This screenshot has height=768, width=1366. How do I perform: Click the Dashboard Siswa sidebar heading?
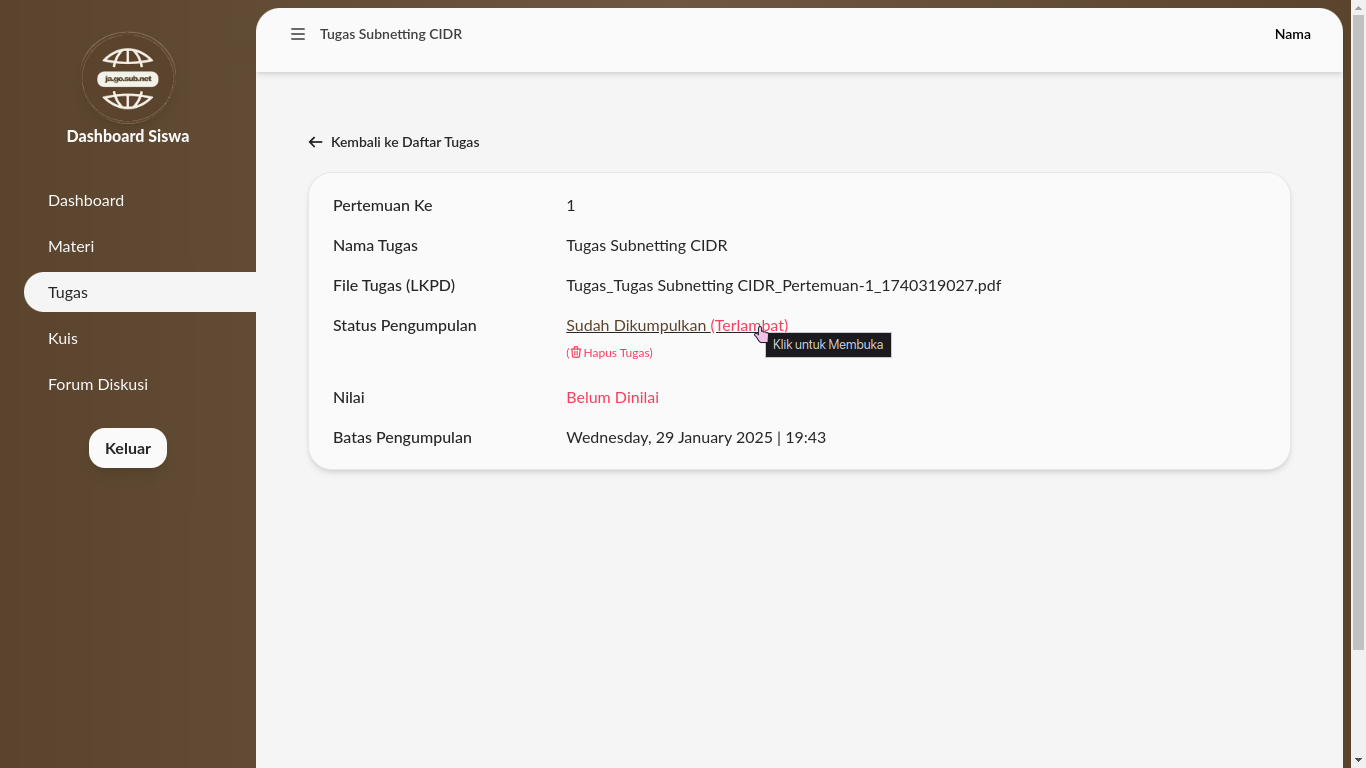coord(128,136)
